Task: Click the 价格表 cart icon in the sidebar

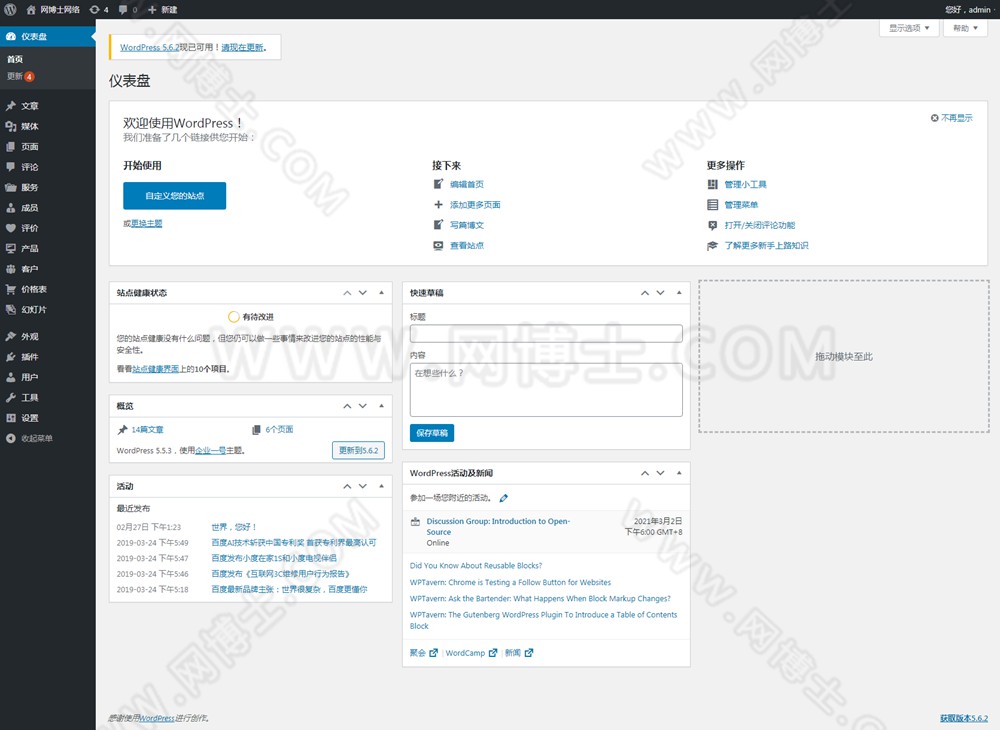Action: [11, 289]
